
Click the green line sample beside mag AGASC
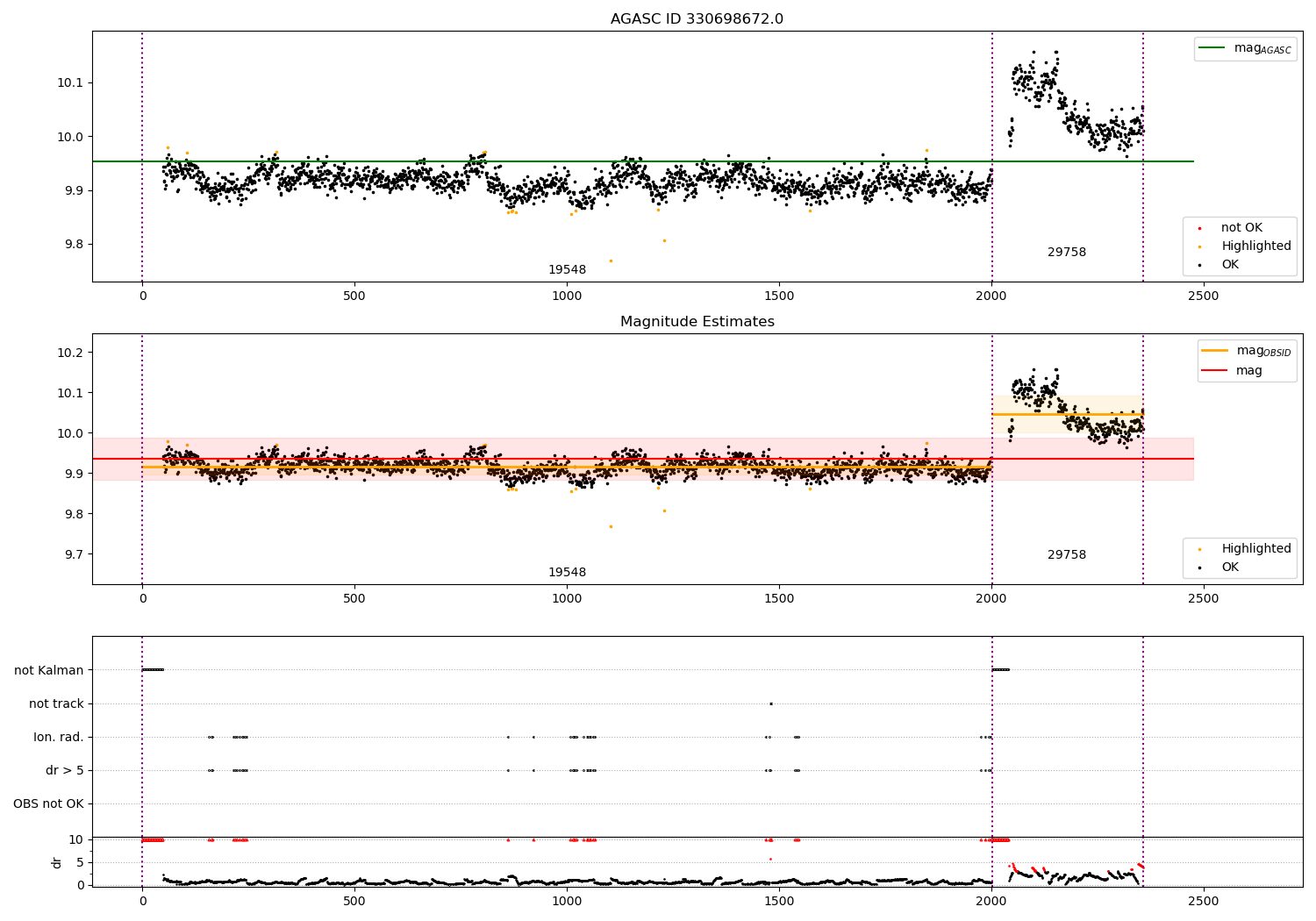click(x=1212, y=48)
